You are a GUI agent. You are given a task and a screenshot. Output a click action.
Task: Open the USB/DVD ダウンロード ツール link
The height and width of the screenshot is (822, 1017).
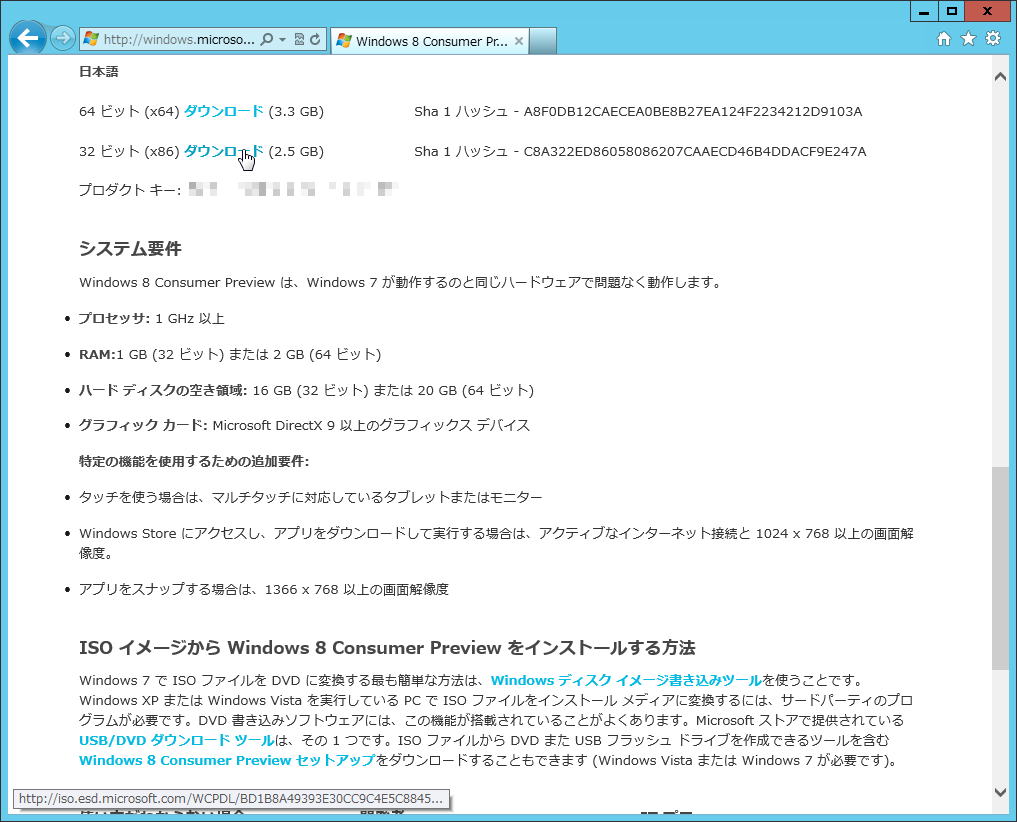(176, 740)
